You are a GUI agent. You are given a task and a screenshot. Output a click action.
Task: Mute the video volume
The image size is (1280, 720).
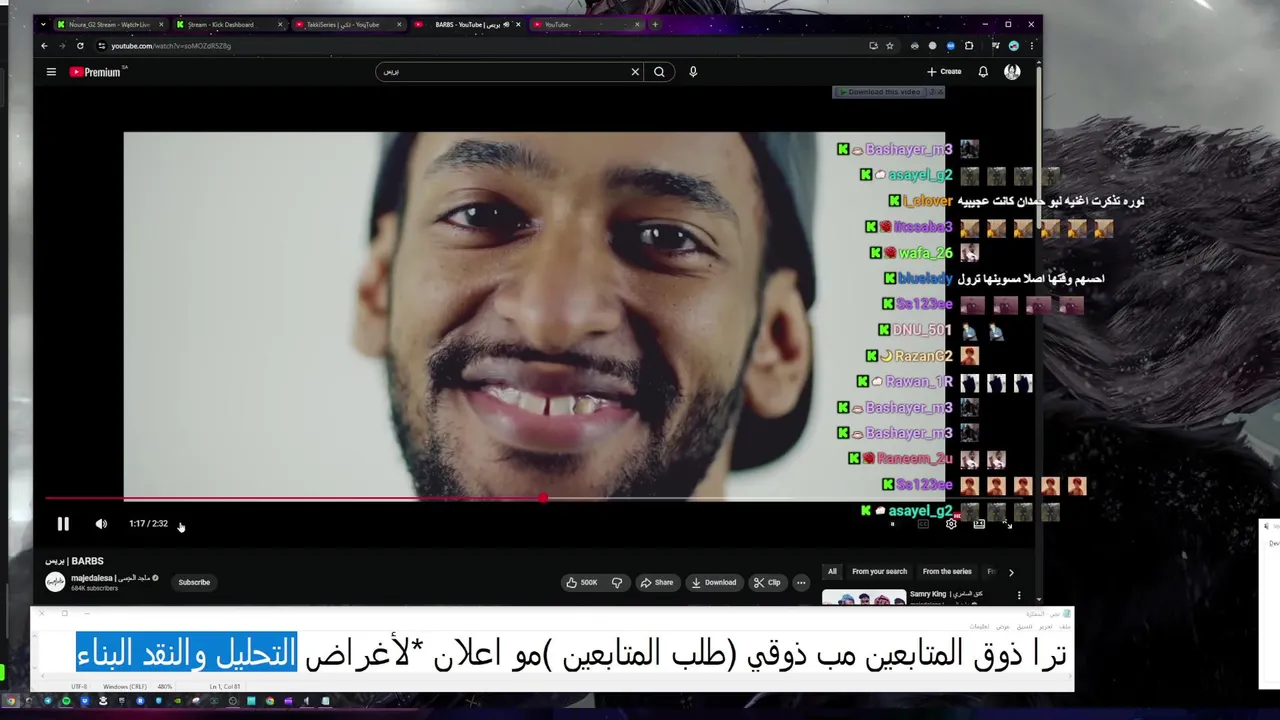pos(101,524)
